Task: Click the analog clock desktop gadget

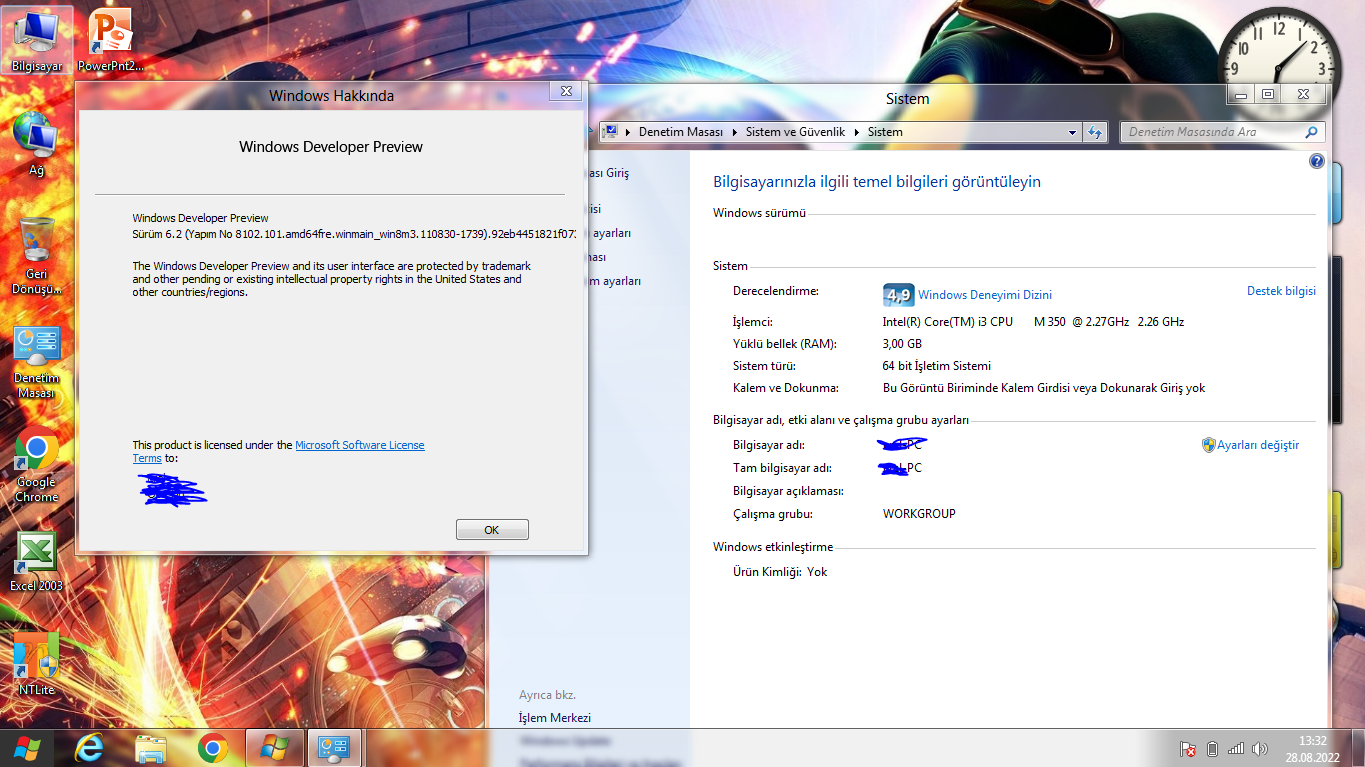Action: [1279, 67]
